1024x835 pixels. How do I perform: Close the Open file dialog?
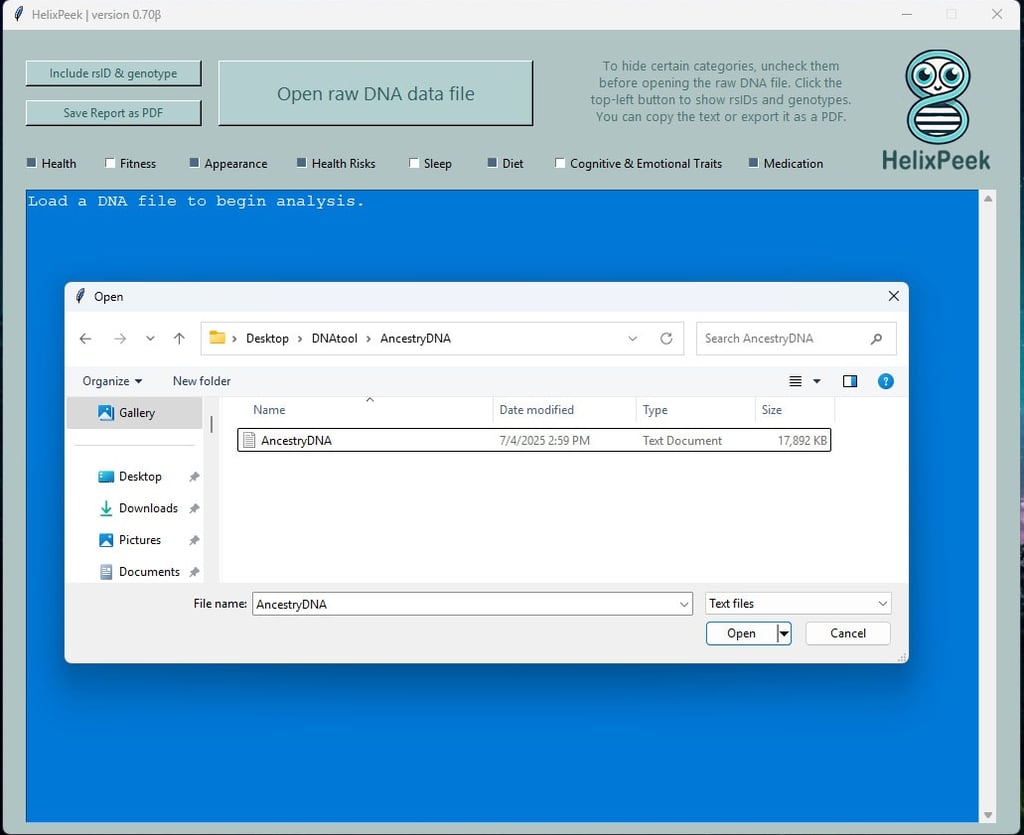pos(893,296)
